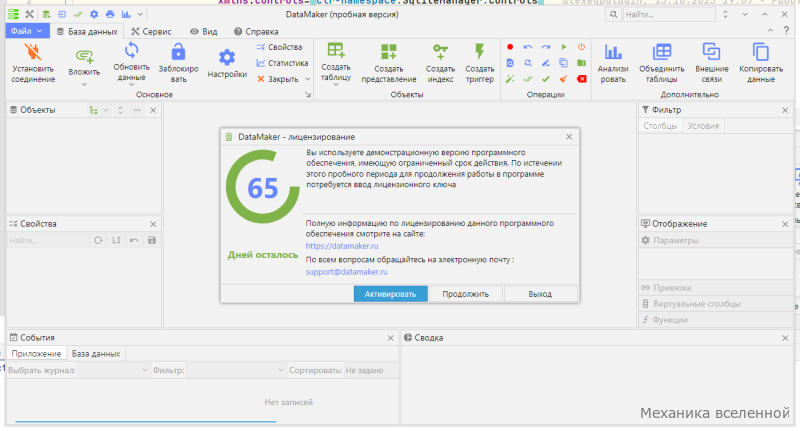Open the Файл dropdown menu
Screen dimensions: 800x431
click(27, 31)
